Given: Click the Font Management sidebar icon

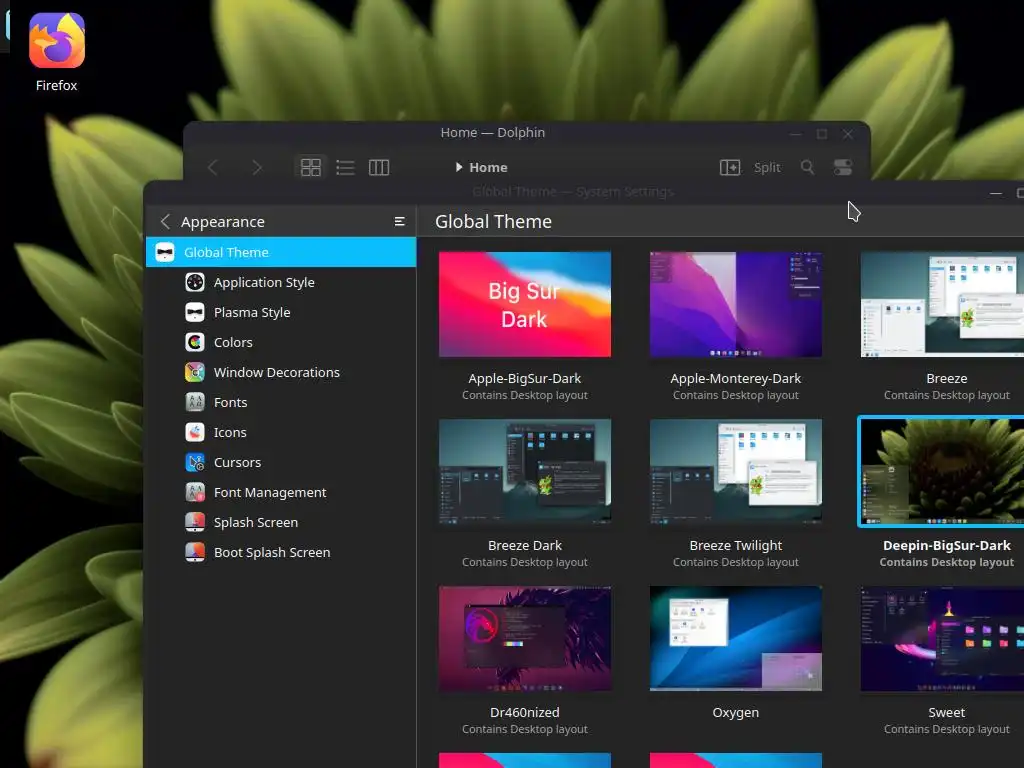Looking at the screenshot, I should pos(195,492).
